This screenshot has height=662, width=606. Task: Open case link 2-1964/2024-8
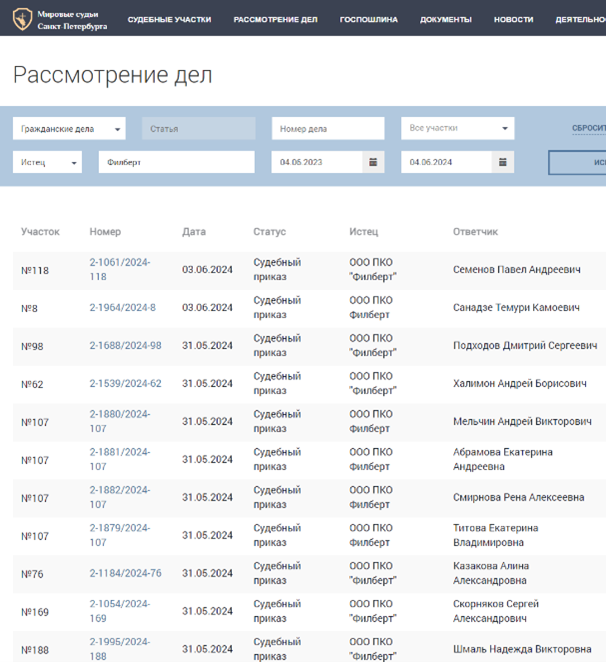(122, 308)
